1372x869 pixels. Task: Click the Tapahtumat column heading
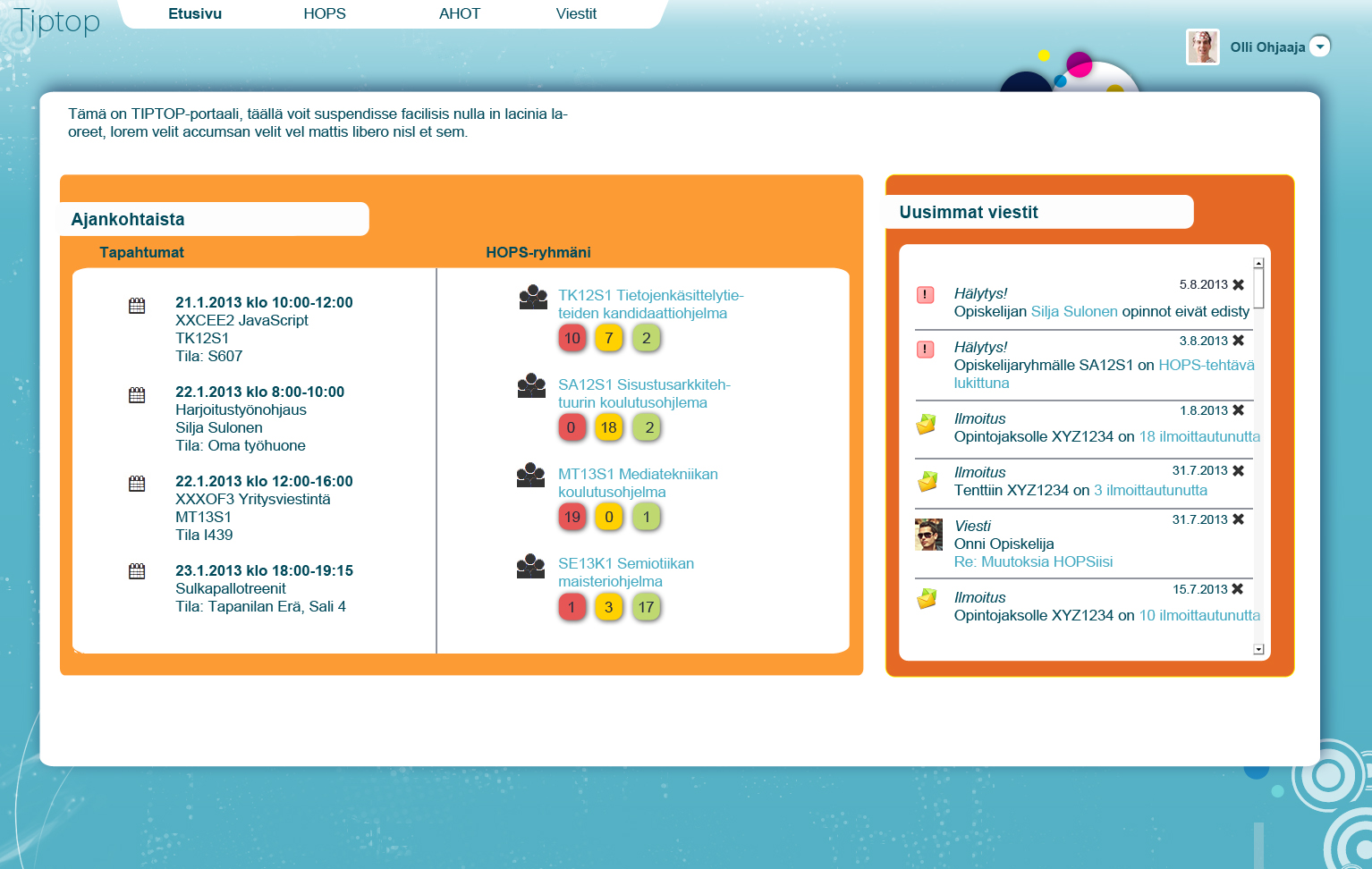(141, 252)
